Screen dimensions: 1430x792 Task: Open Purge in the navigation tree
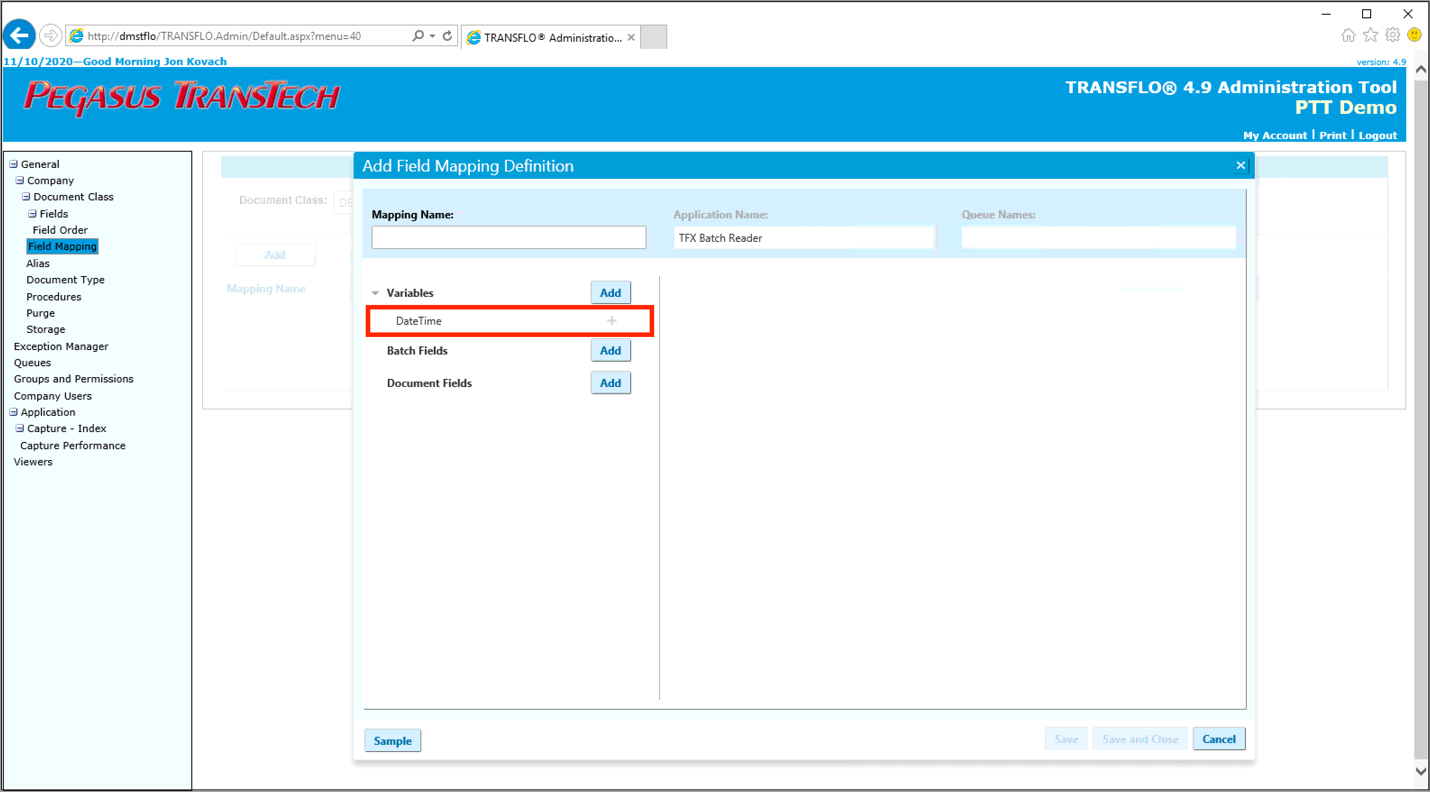click(x=41, y=313)
